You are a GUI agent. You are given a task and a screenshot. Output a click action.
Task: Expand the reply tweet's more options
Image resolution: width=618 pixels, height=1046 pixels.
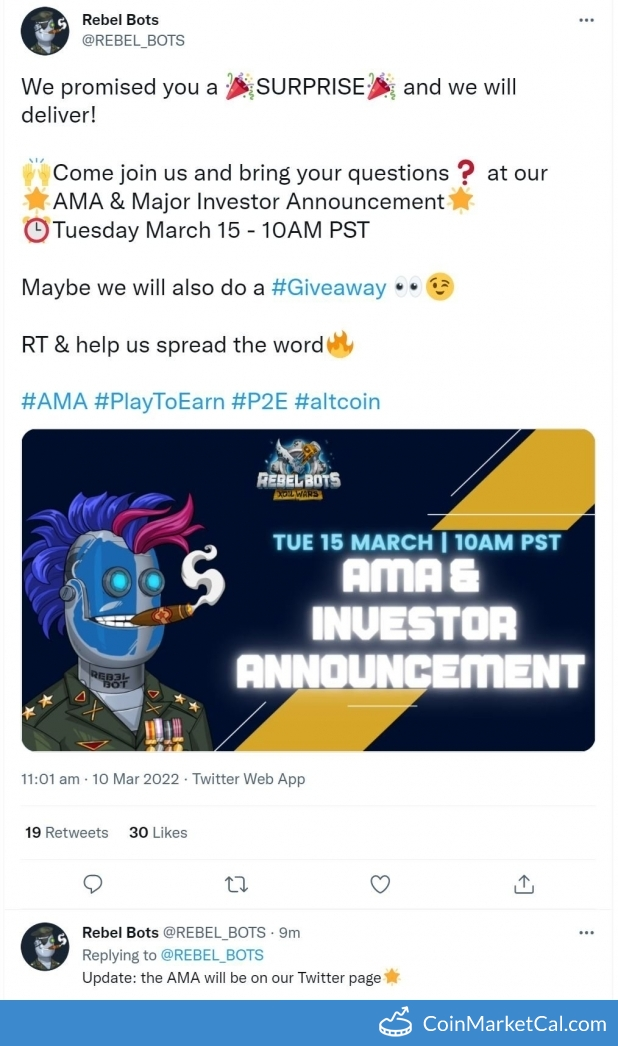click(x=587, y=932)
